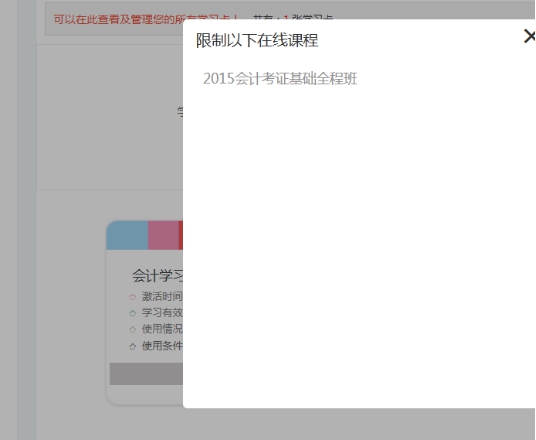
Task: Click the 学习有效 label on the card
Action: click(x=162, y=312)
